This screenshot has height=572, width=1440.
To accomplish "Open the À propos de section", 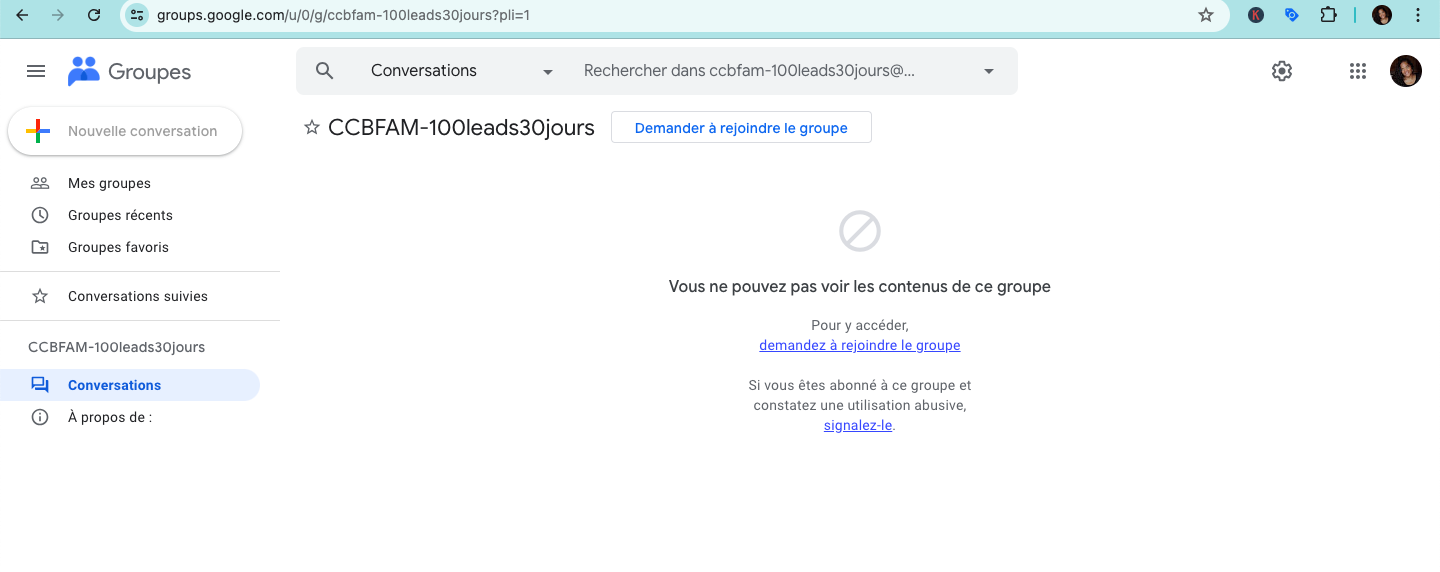I will coord(110,417).
